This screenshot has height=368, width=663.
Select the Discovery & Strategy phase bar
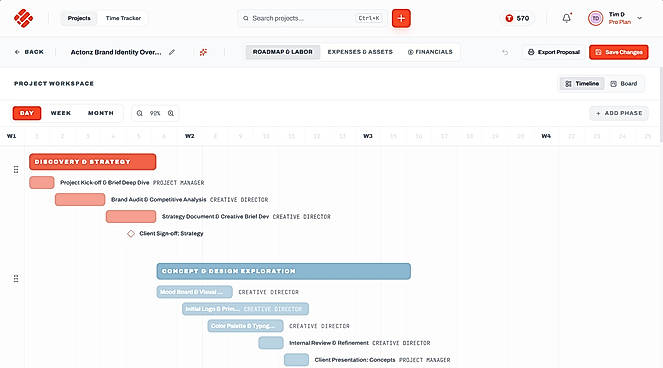[93, 162]
